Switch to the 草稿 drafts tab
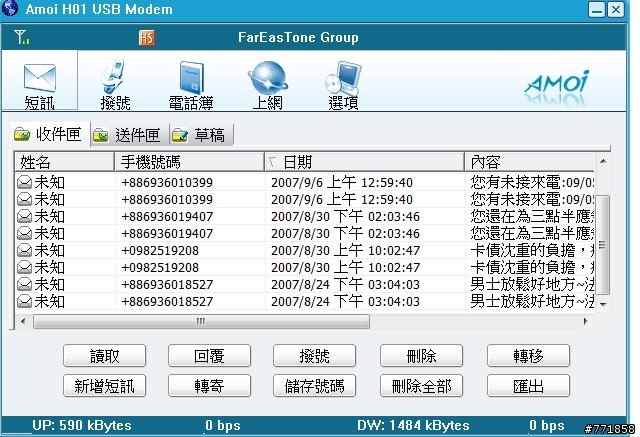 click(200, 135)
